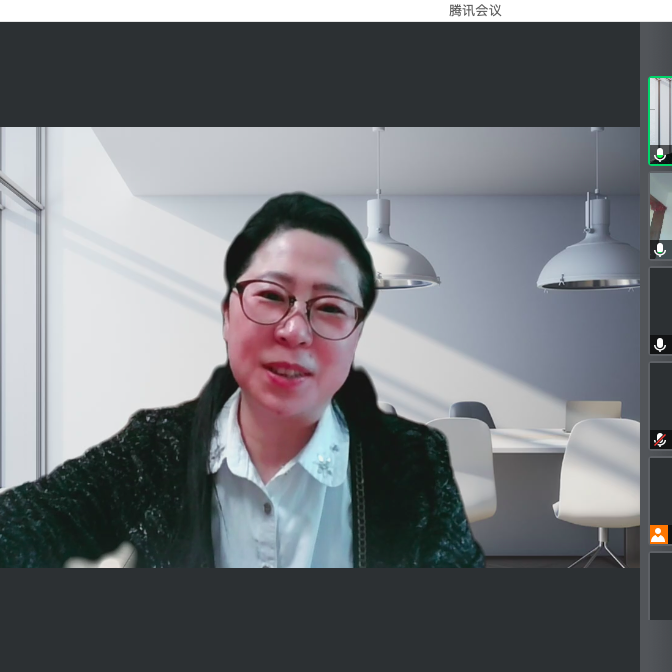Click the main speaker video feed
672x672 pixels.
click(320, 347)
